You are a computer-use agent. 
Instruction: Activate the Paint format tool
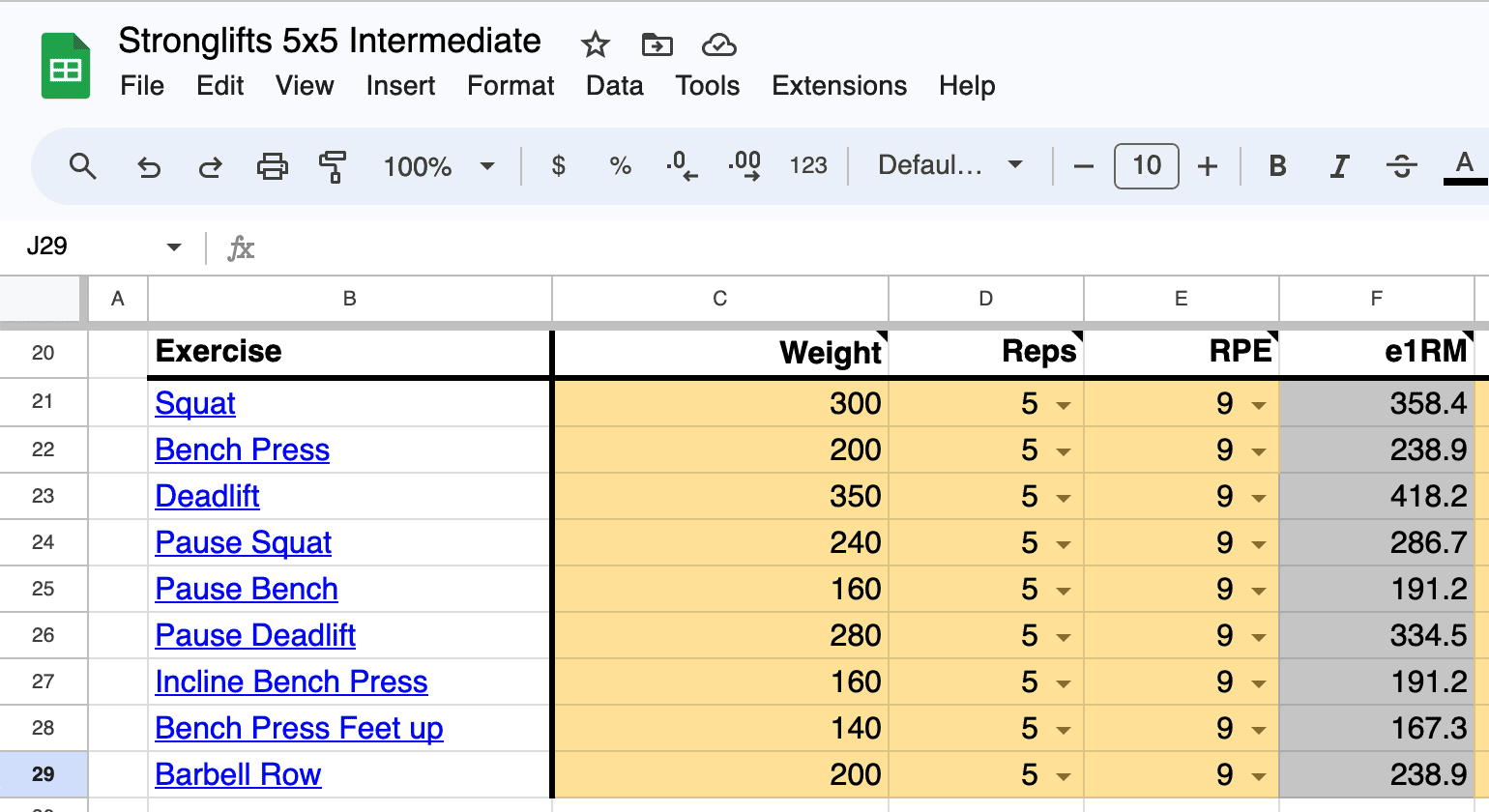click(x=332, y=166)
